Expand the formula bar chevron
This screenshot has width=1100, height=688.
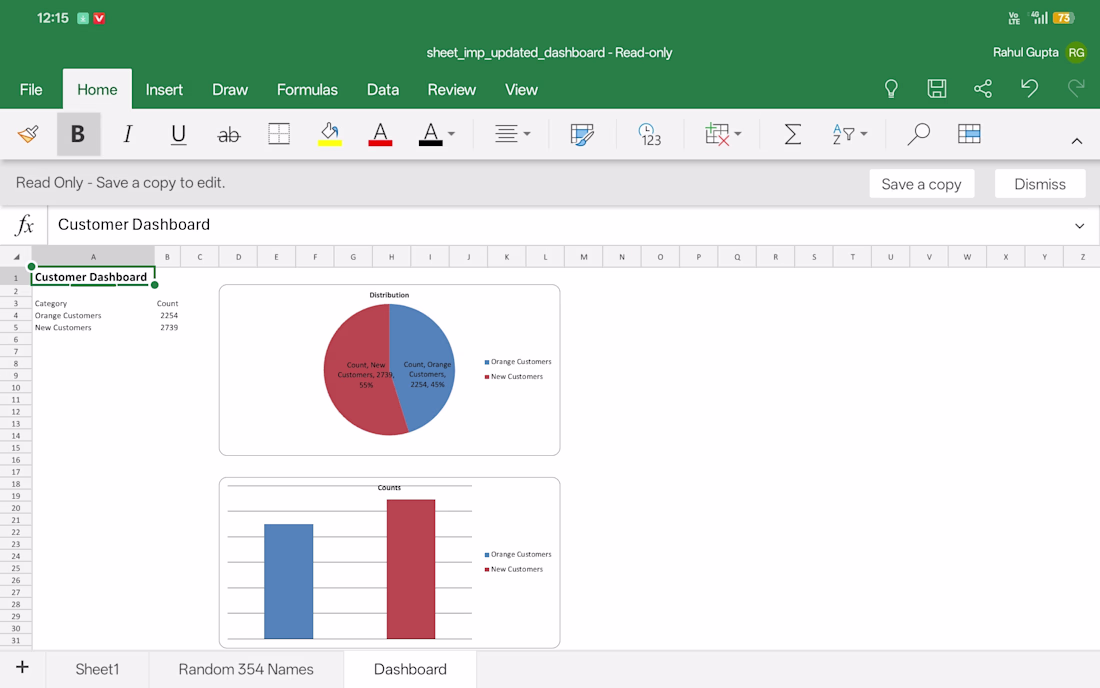click(1079, 226)
